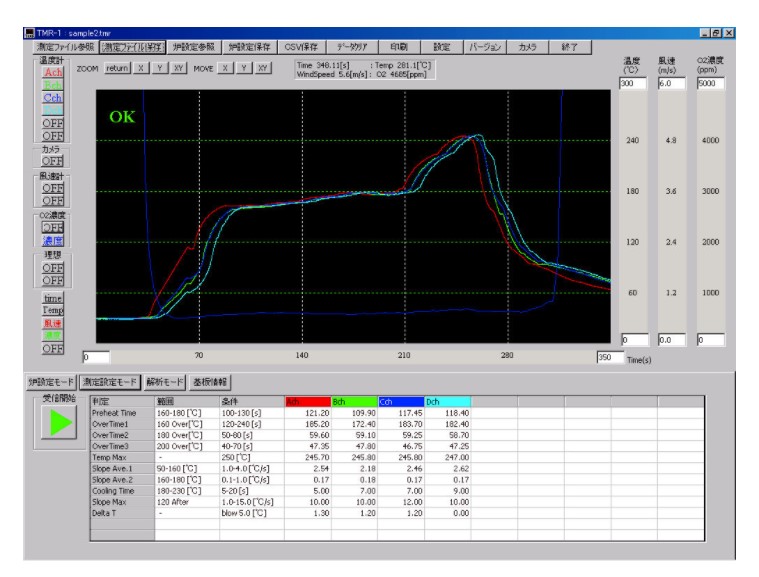
Task: Toggle the green 濃度 display button below 風速
Action: (53, 335)
